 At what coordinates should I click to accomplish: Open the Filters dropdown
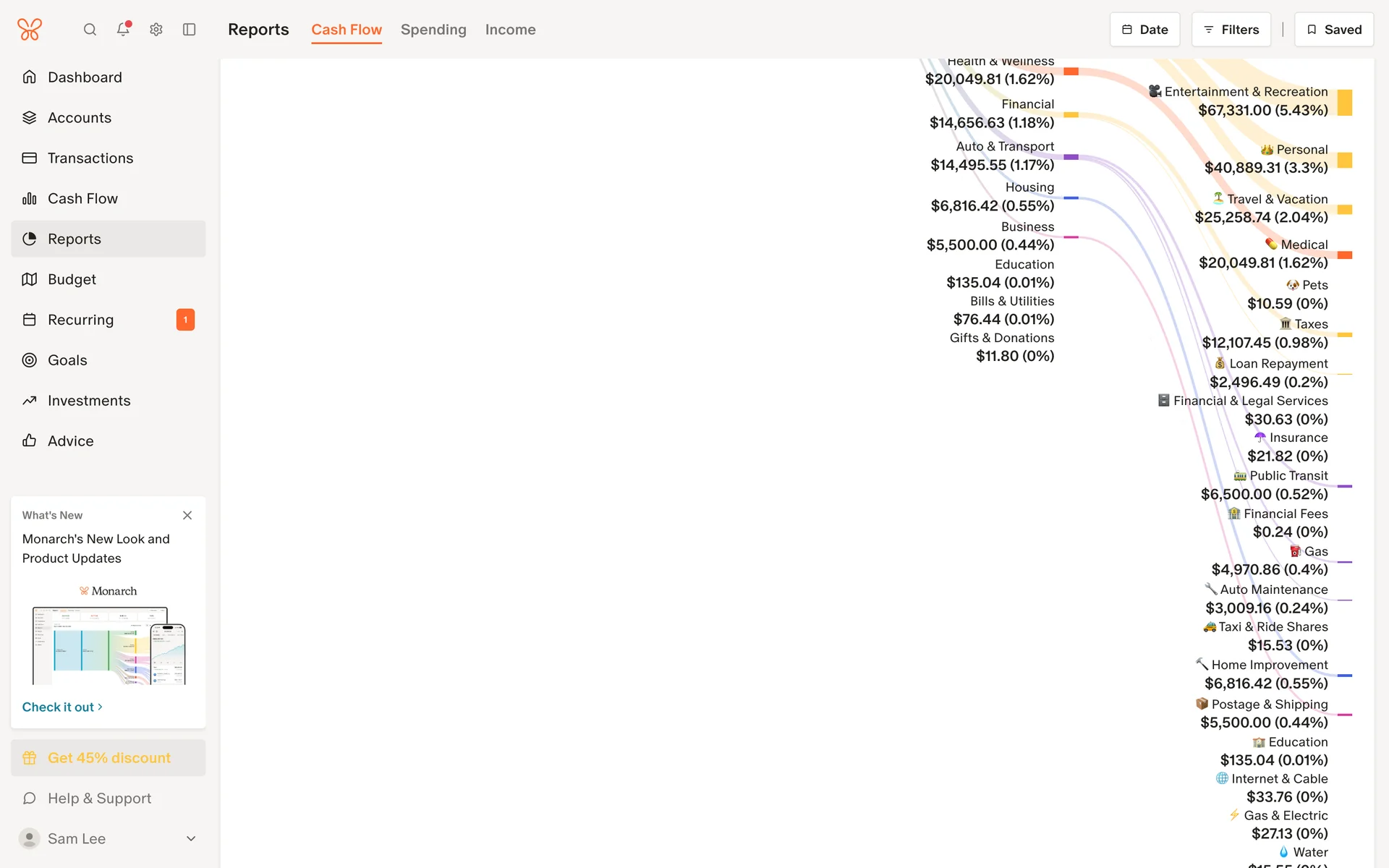pyautogui.click(x=1231, y=30)
